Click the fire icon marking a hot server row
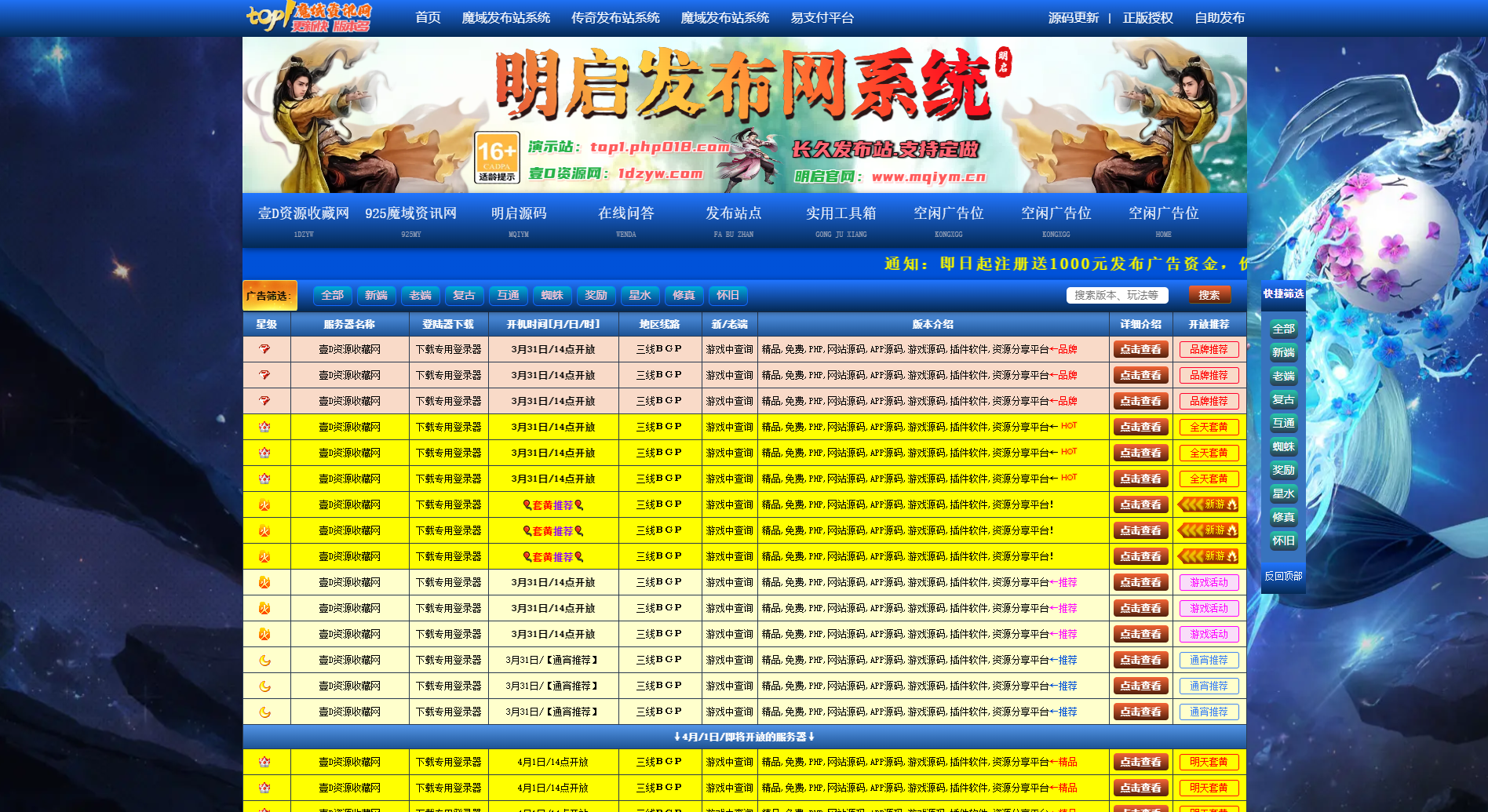Screen dimensions: 1488x812 coord(266,504)
